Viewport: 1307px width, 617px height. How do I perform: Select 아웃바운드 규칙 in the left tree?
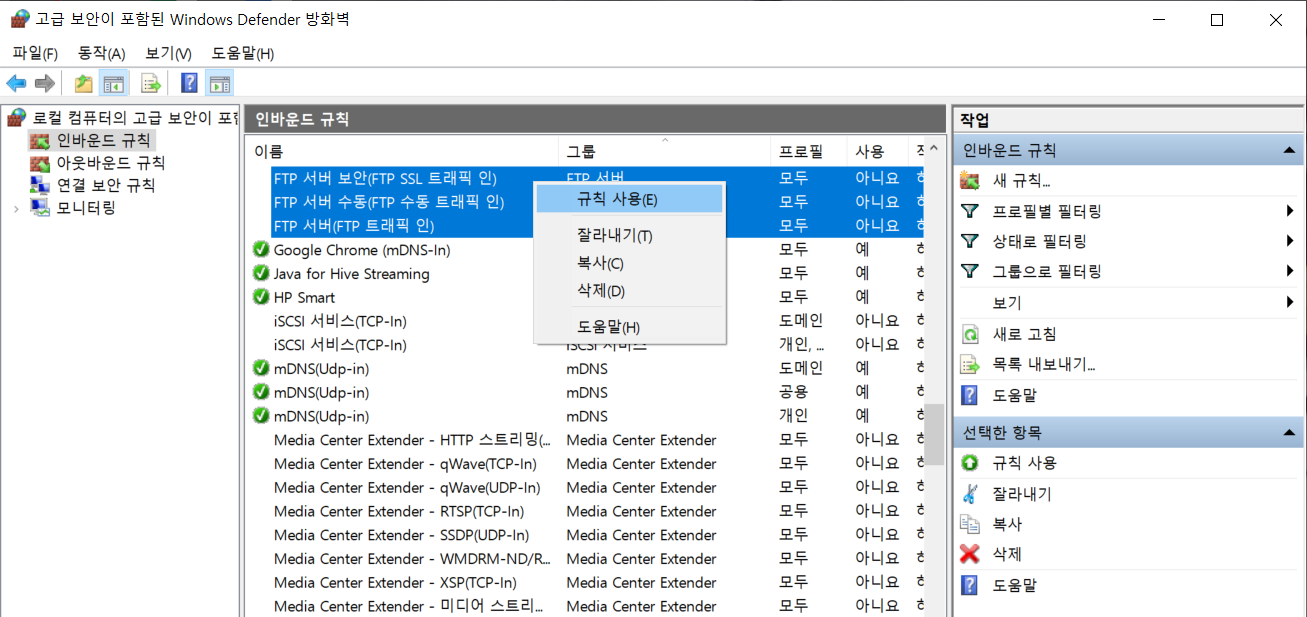110,163
